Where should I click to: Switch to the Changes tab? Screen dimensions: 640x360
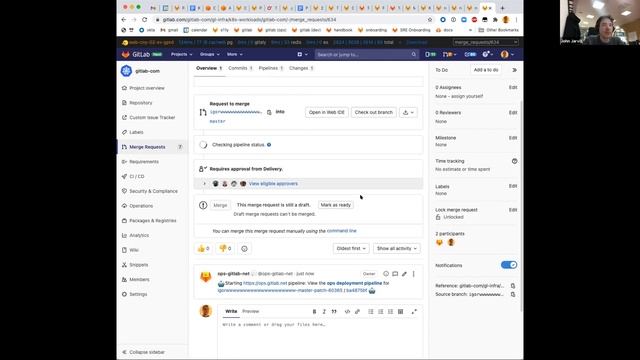tap(301, 68)
